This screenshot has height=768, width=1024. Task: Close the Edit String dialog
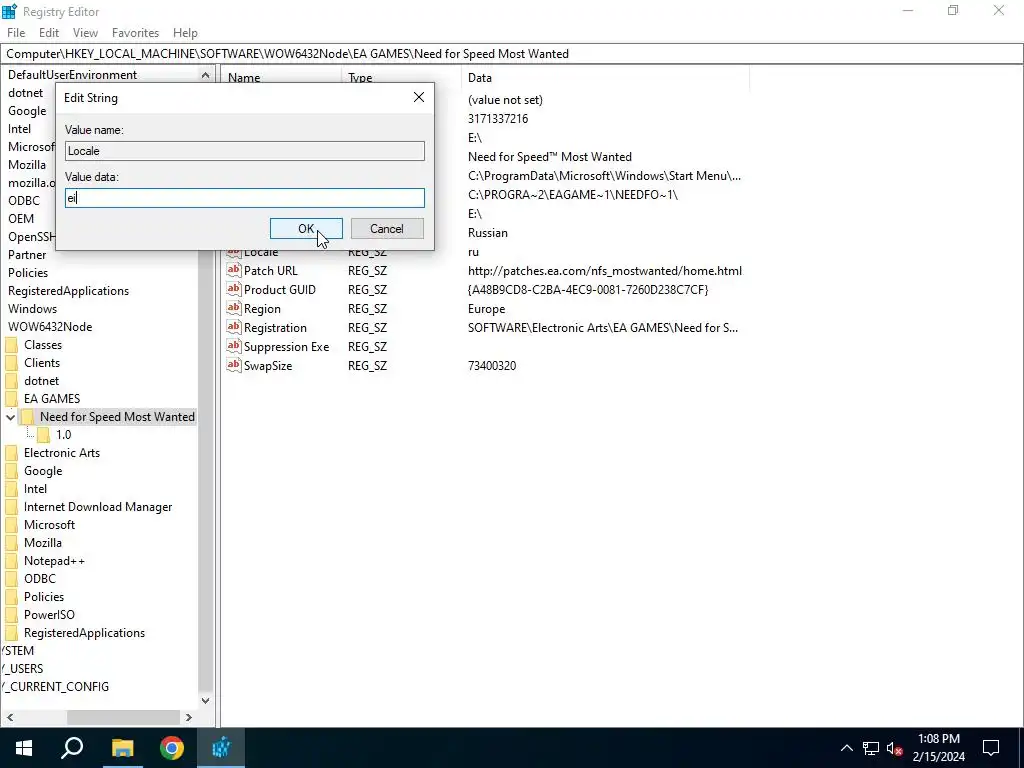[x=419, y=97]
